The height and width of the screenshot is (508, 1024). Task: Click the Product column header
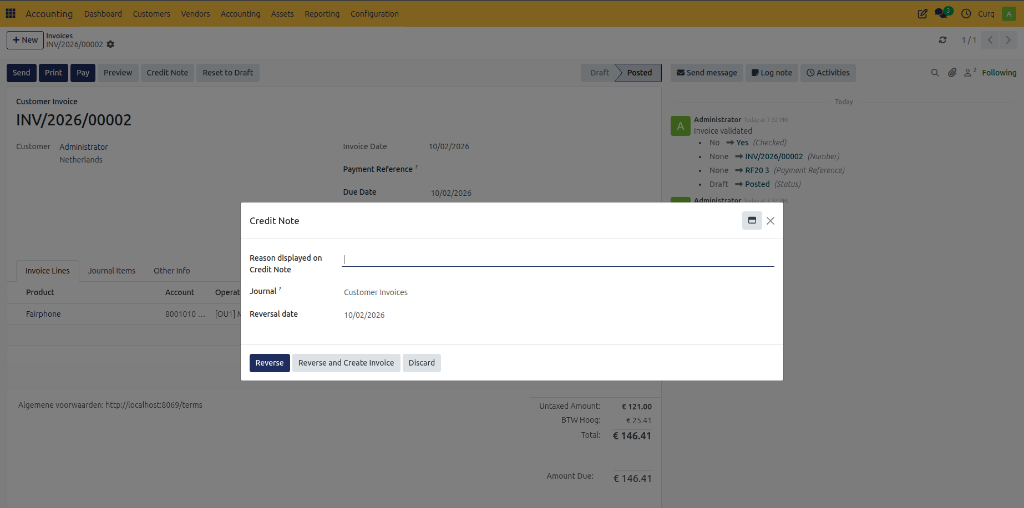pyautogui.click(x=40, y=292)
